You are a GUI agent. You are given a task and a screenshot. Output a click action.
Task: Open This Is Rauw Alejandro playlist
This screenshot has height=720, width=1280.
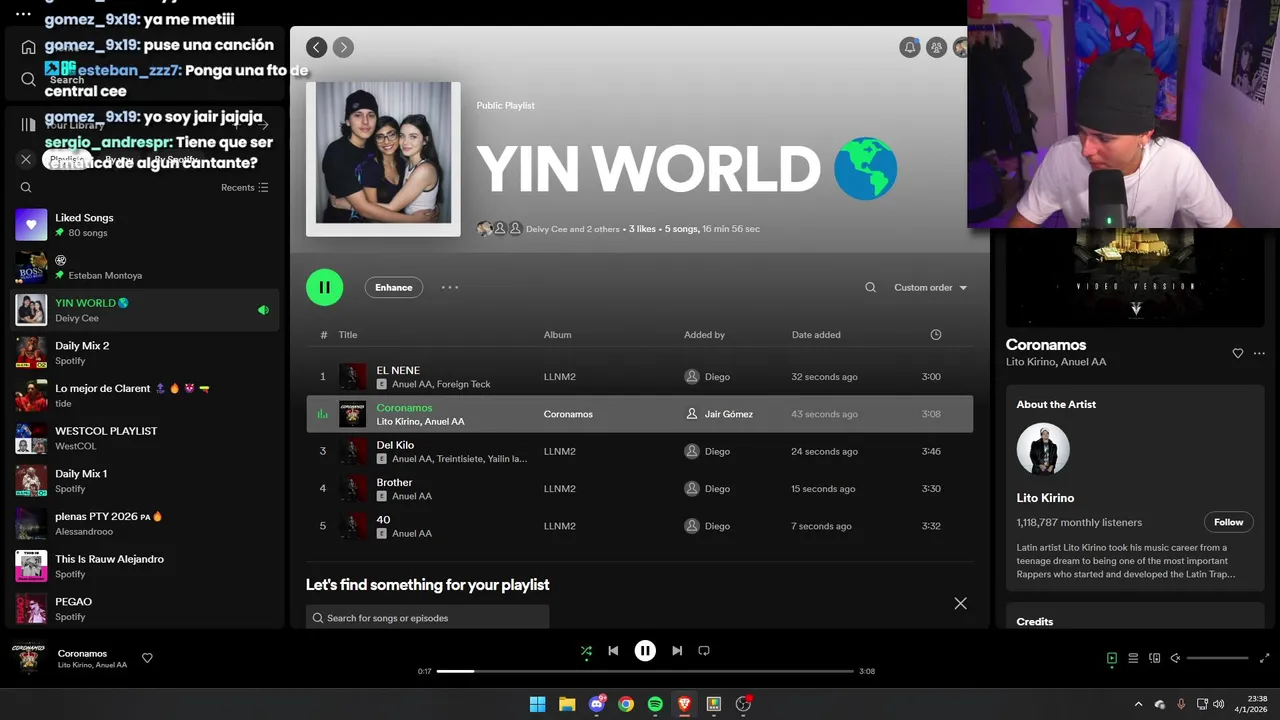145,566
